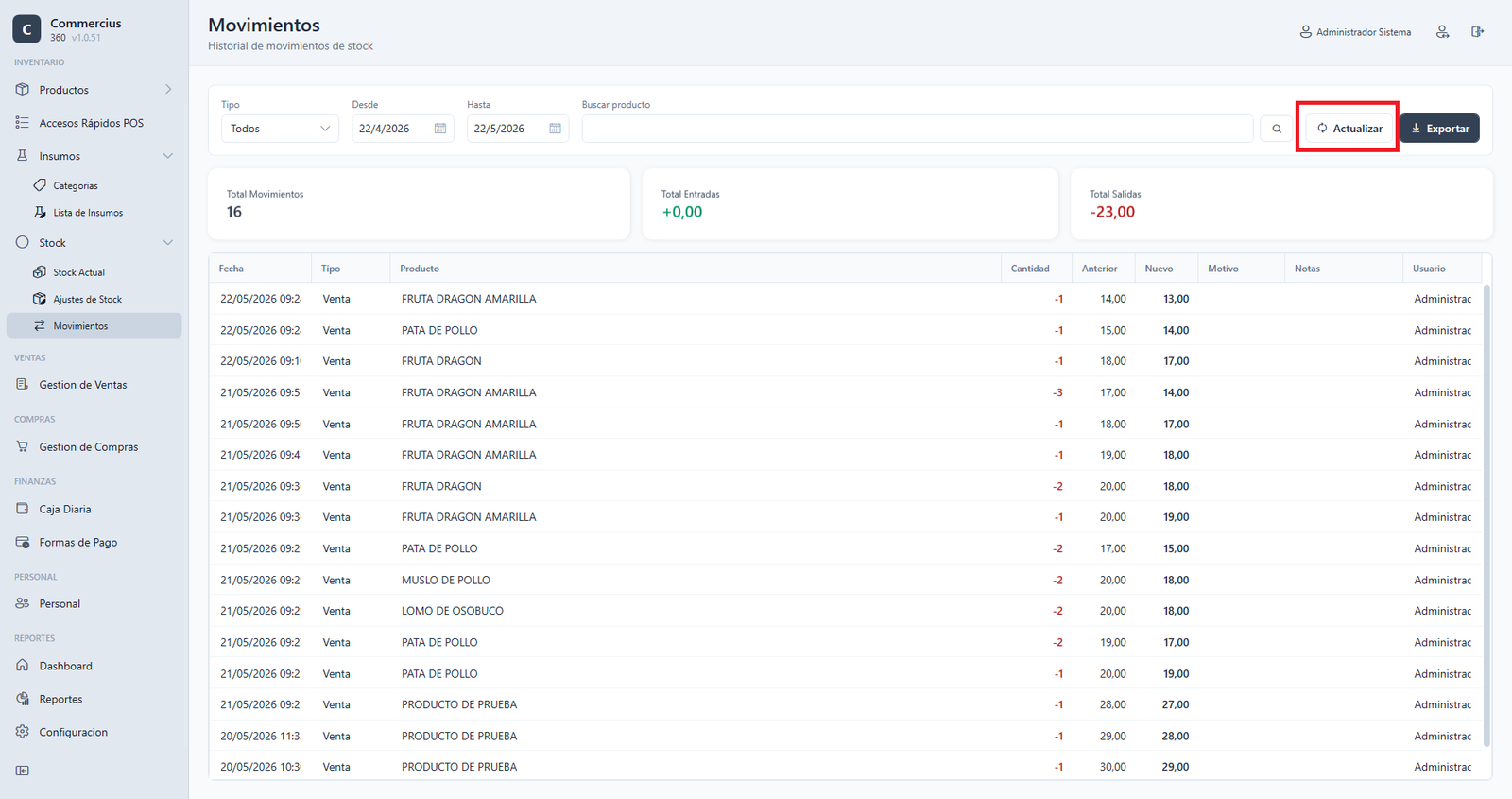
Task: Open the Hasta date calendar icon
Action: point(556,129)
